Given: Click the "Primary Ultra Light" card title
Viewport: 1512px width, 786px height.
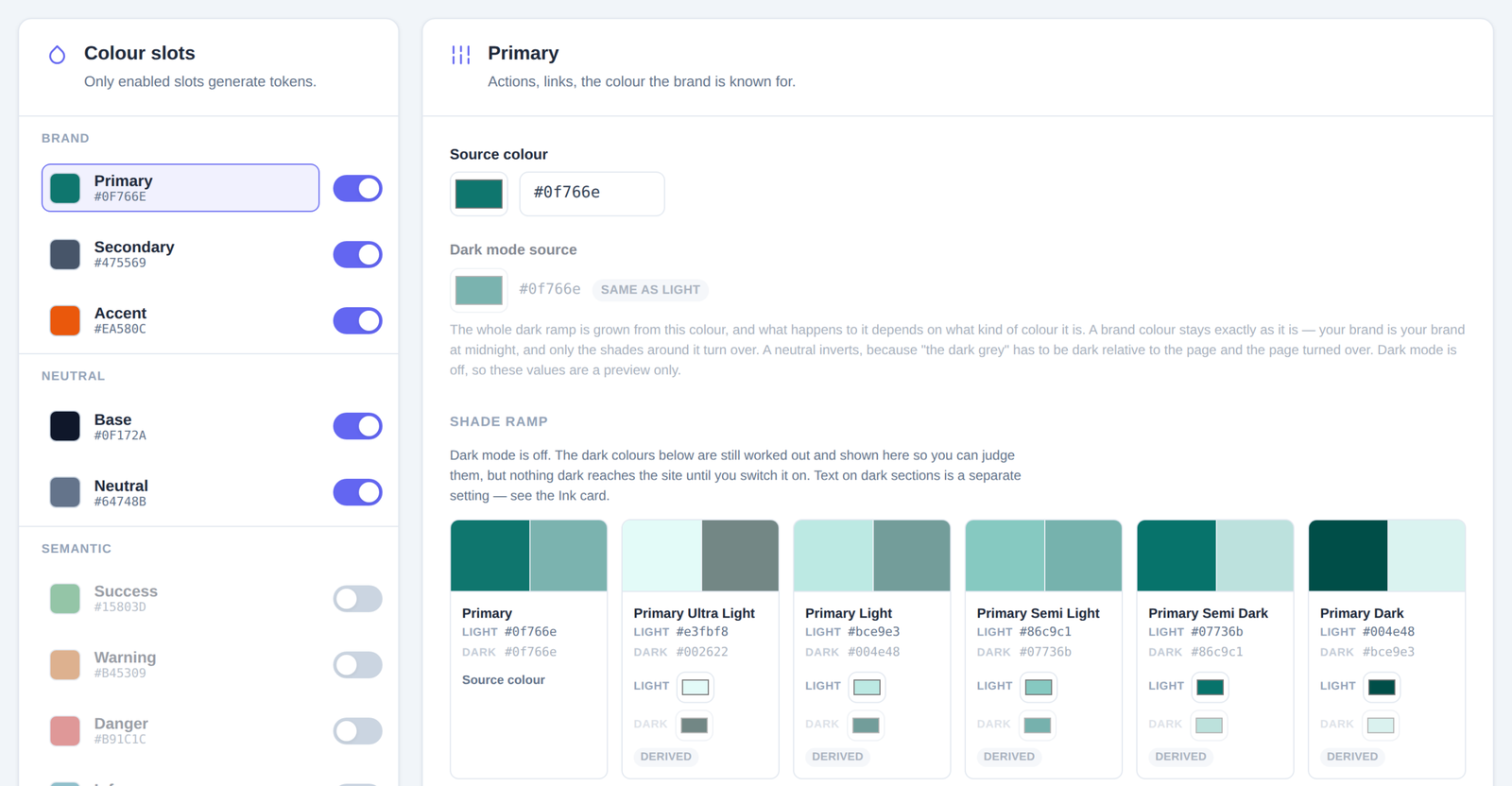Looking at the screenshot, I should coord(695,613).
